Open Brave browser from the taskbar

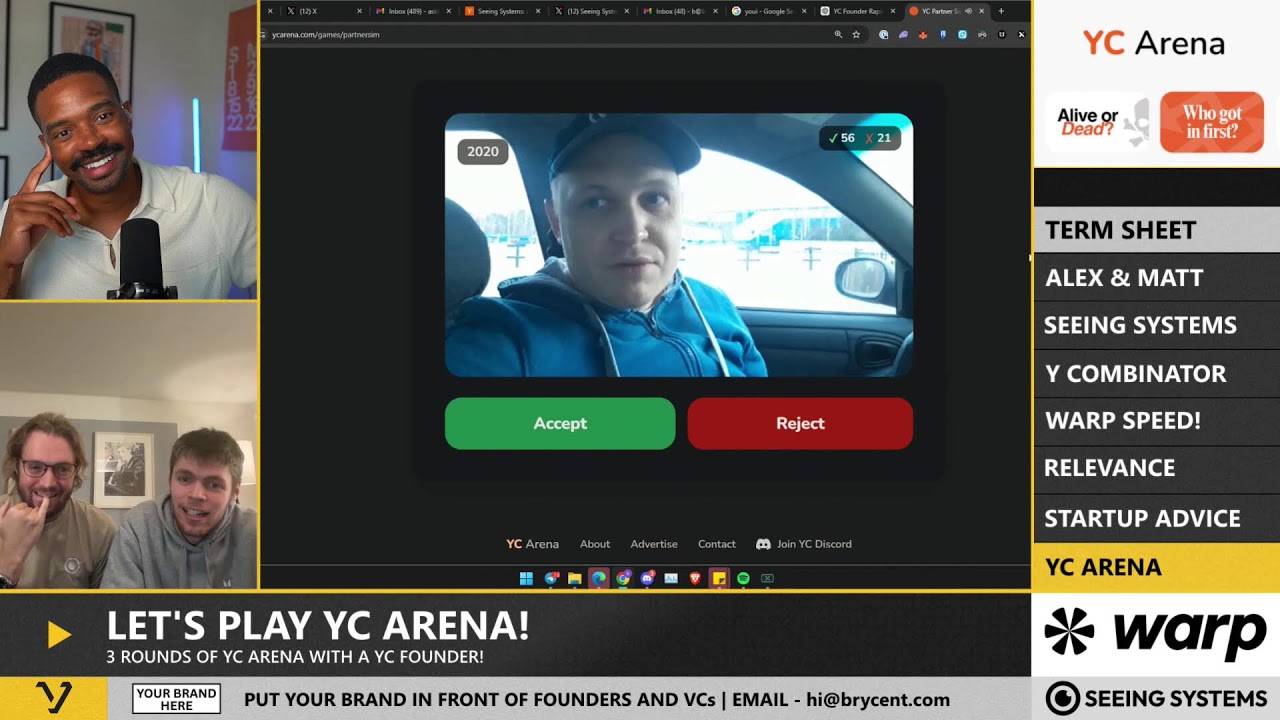pos(695,578)
